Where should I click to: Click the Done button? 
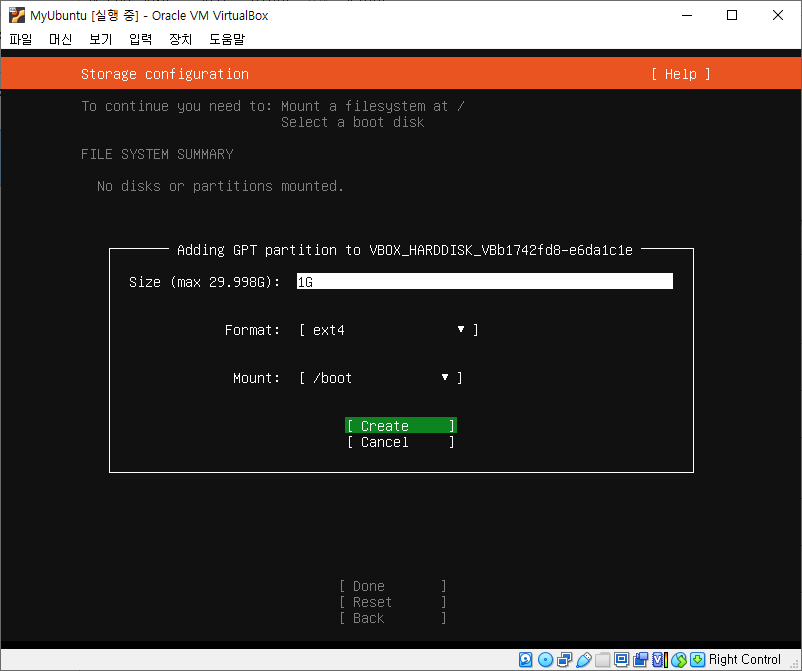[x=393, y=586]
